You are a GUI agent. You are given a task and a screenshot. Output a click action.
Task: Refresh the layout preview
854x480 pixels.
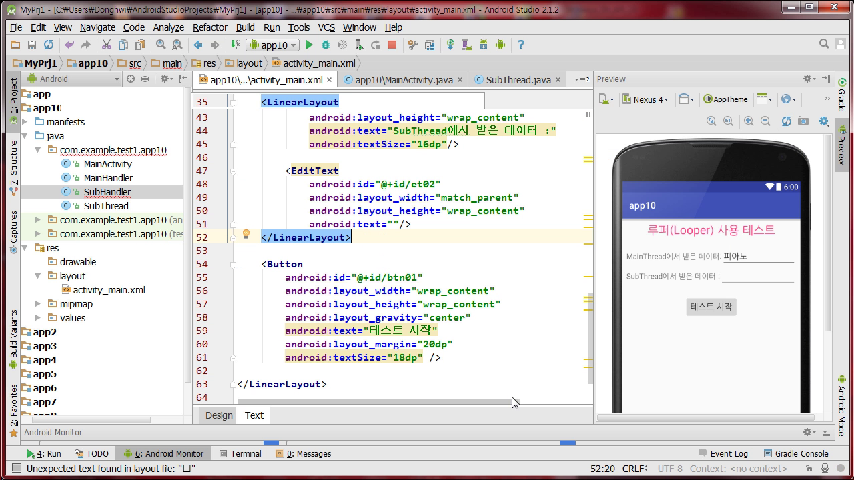pyautogui.click(x=784, y=121)
